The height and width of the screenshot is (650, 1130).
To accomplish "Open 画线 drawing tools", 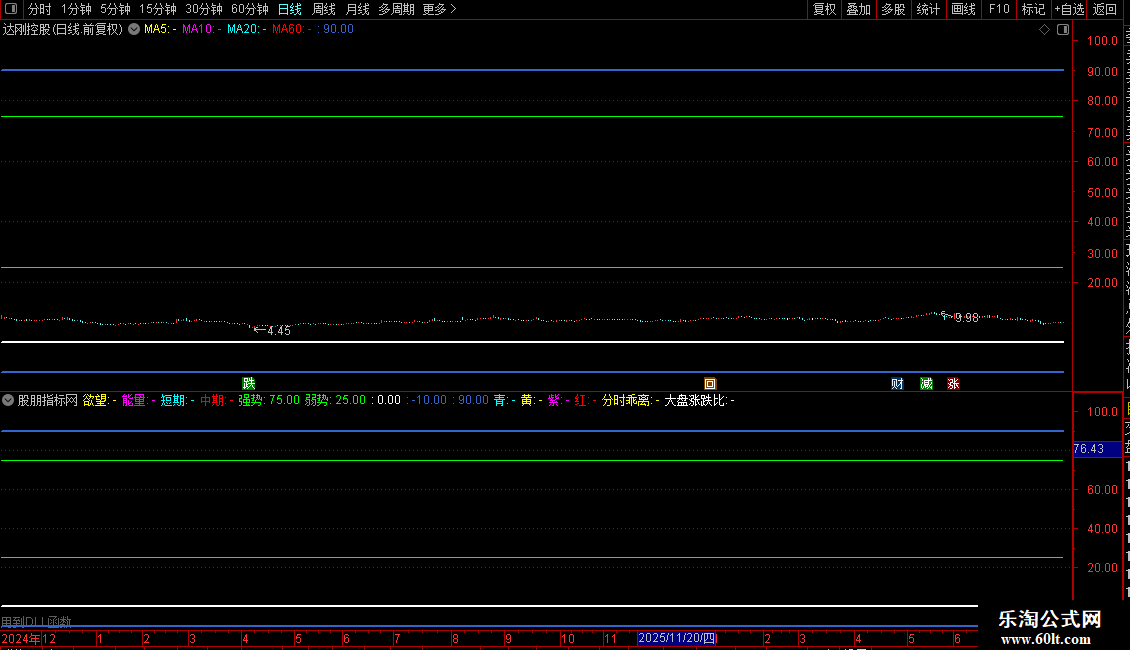I will point(964,9).
